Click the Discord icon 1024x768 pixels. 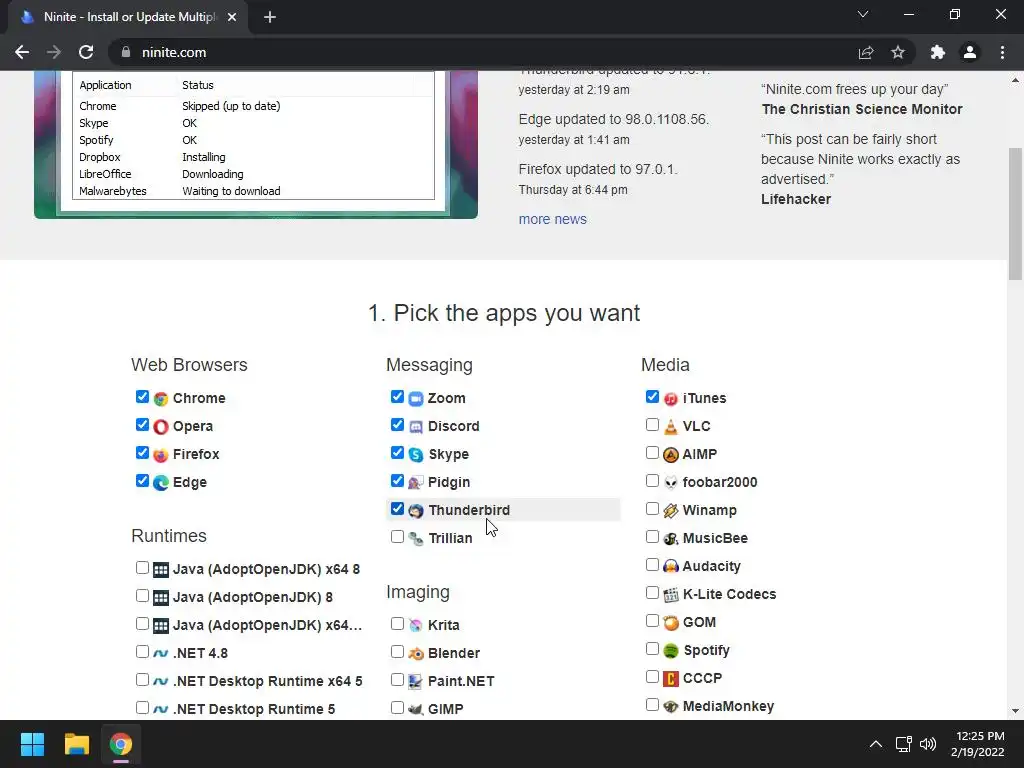pyautogui.click(x=416, y=426)
